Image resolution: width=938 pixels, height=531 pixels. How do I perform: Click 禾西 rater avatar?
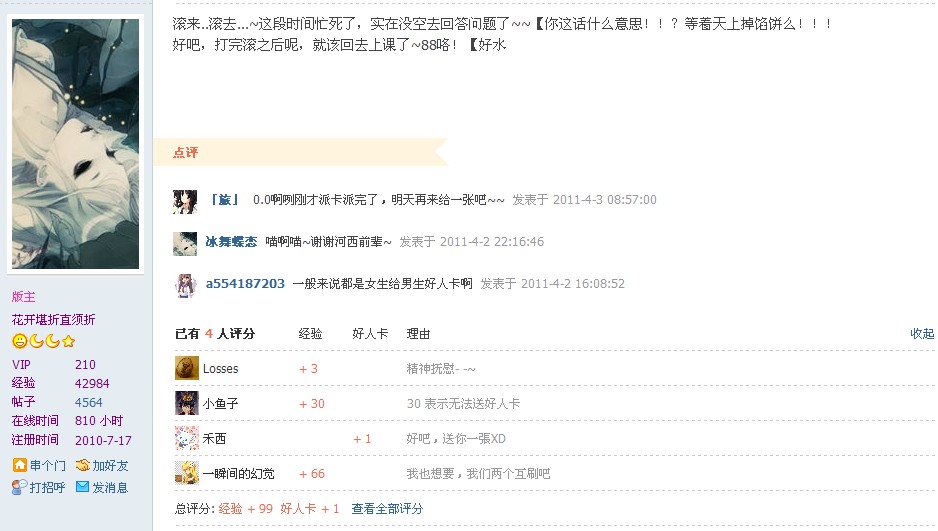[x=187, y=438]
